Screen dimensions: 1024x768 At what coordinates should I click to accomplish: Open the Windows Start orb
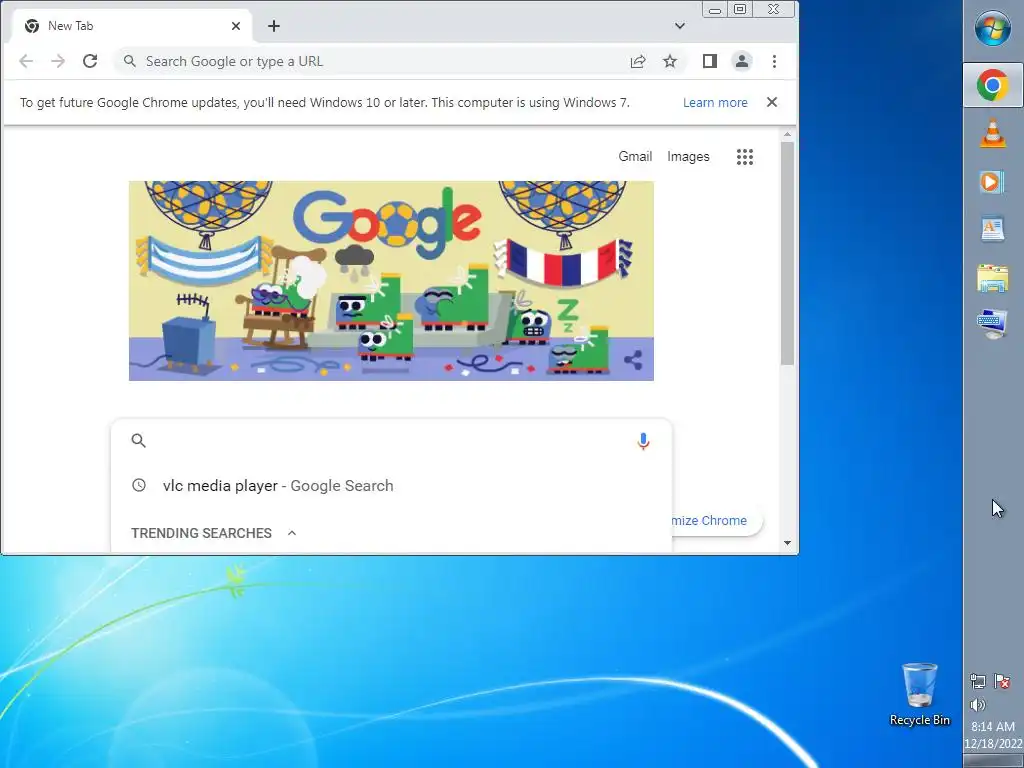tap(993, 29)
